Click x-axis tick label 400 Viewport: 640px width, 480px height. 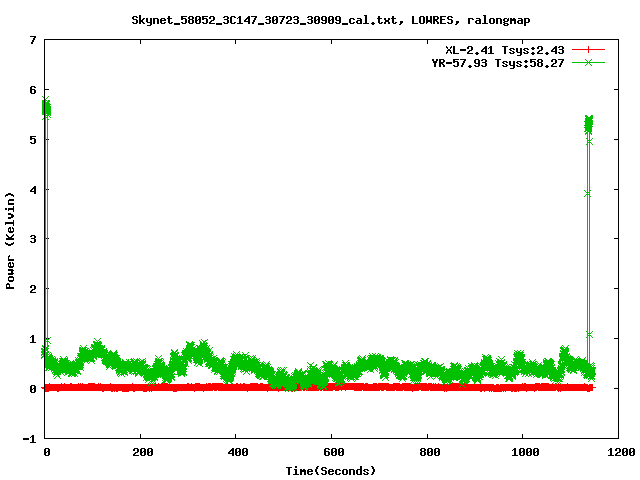tap(238, 452)
